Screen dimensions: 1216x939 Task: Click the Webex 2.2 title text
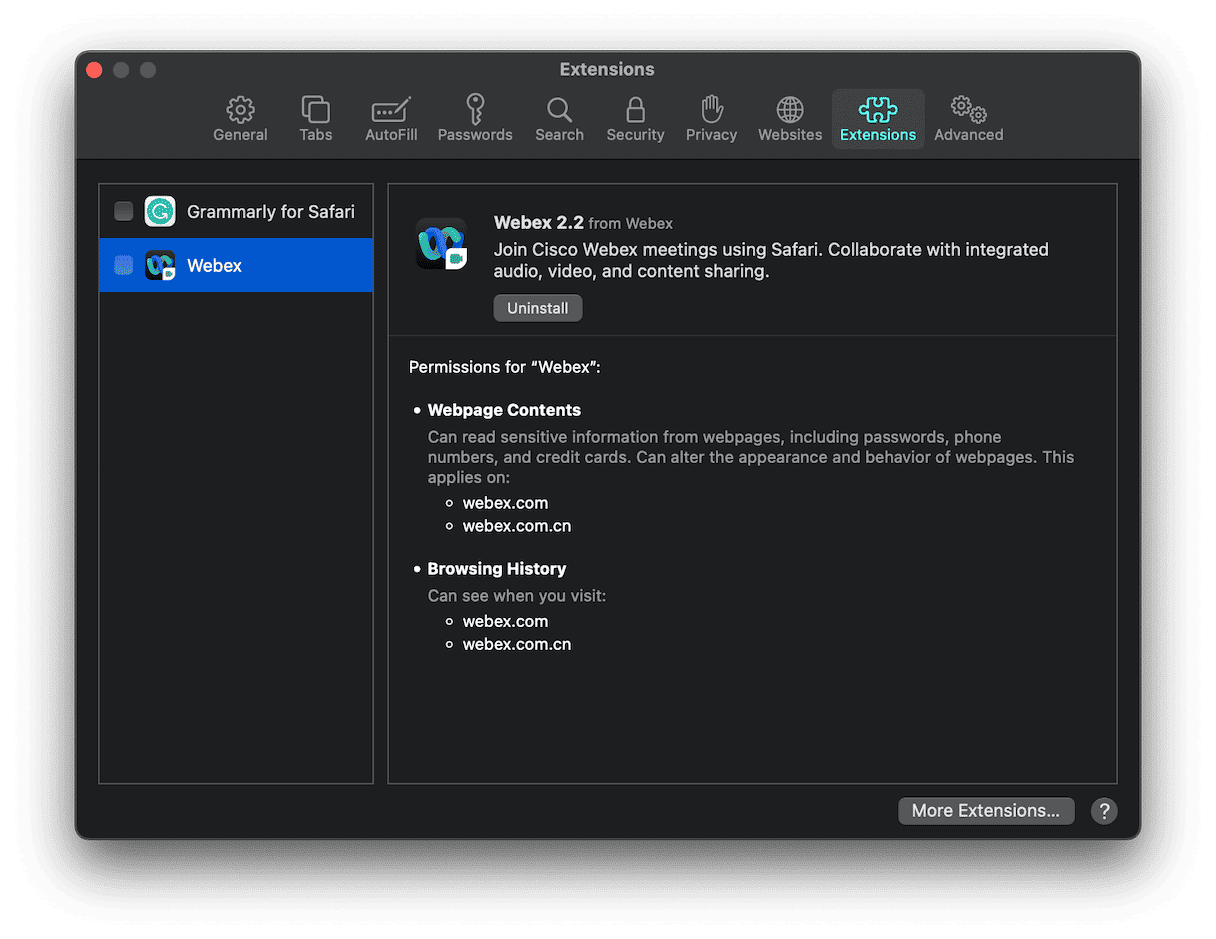point(539,223)
